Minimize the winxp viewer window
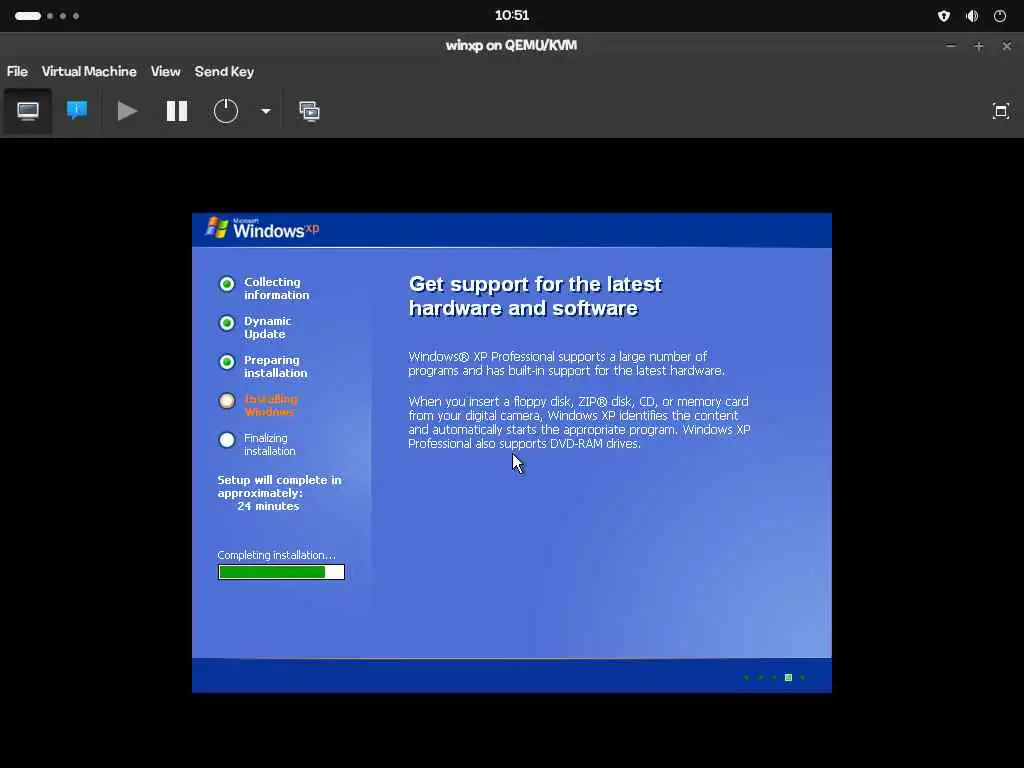This screenshot has height=768, width=1024. [x=951, y=46]
